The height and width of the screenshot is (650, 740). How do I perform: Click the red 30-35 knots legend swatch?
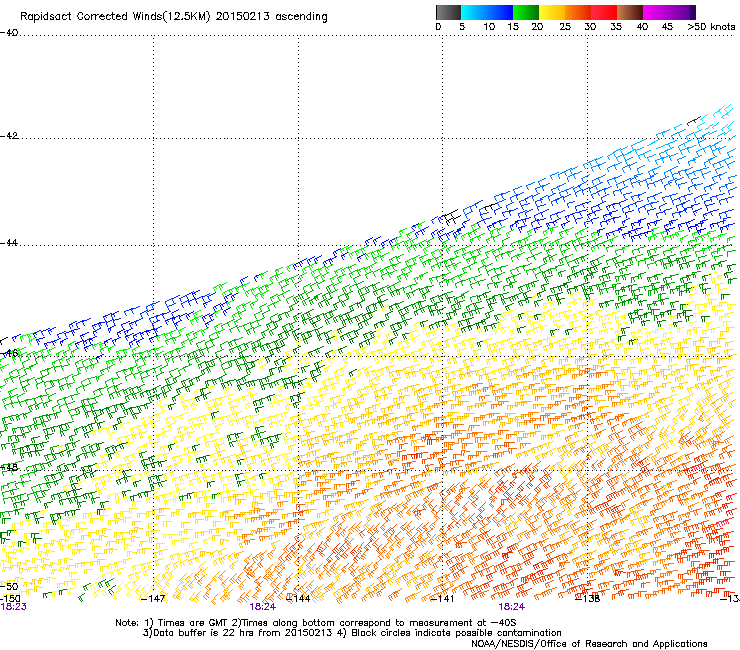[604, 12]
